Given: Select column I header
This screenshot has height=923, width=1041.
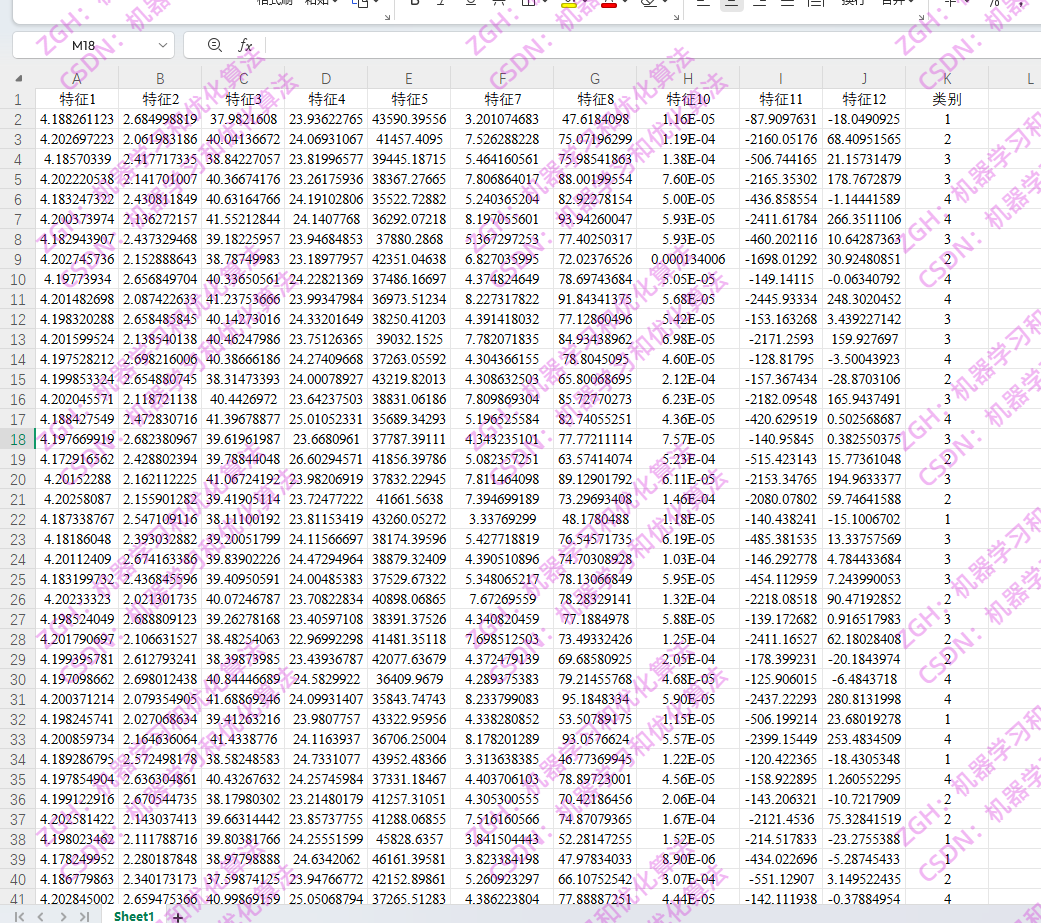Looking at the screenshot, I should tap(781, 78).
